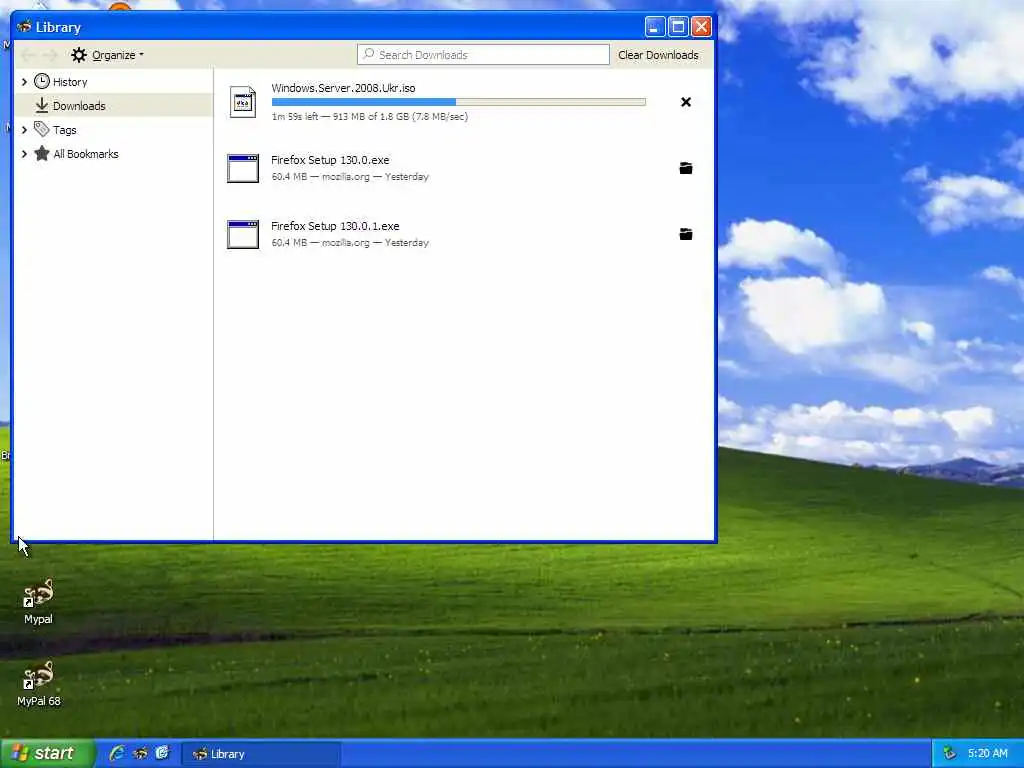The height and width of the screenshot is (768, 1024).
Task: Maximize the Library window
Action: coord(678,27)
